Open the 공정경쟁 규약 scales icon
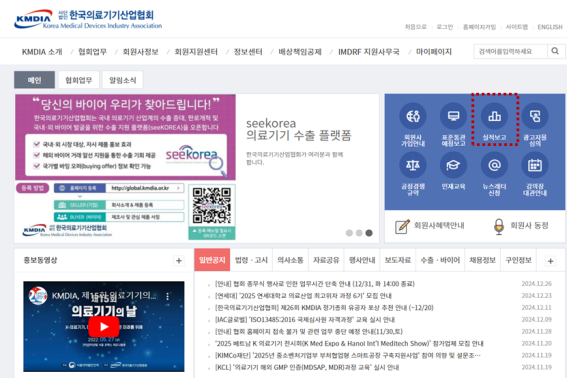567x378 pixels. tap(413, 165)
